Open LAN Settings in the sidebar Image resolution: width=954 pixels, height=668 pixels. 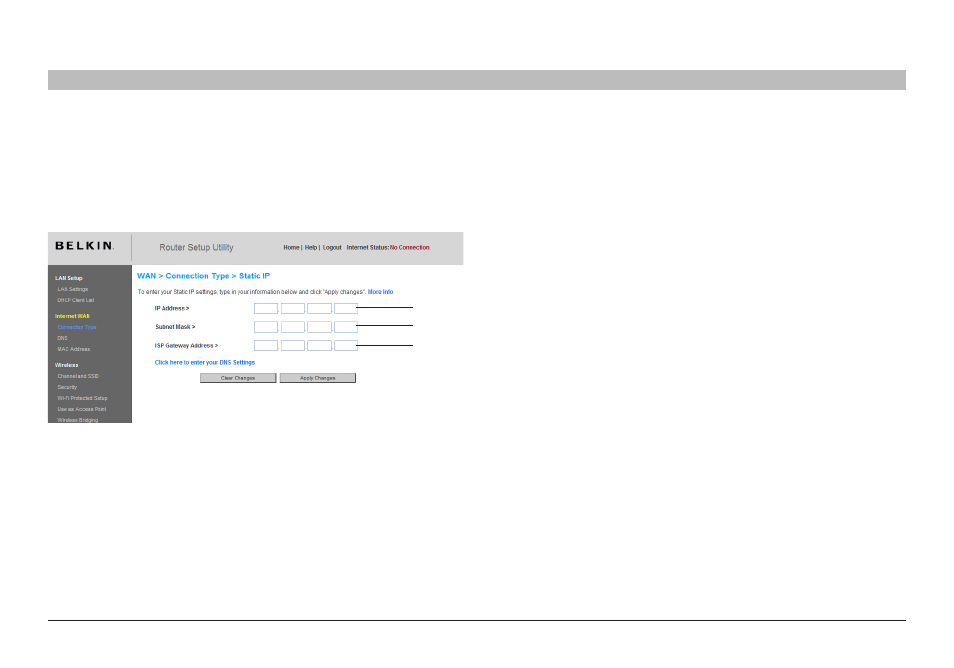[72, 289]
